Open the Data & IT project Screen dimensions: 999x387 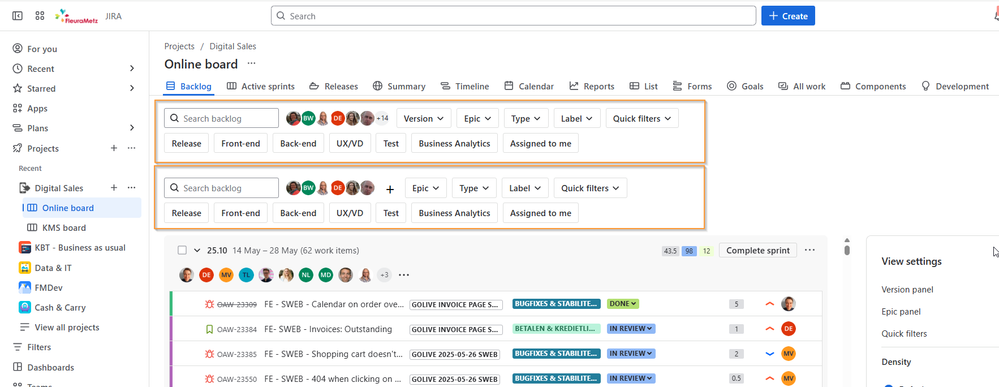53,268
